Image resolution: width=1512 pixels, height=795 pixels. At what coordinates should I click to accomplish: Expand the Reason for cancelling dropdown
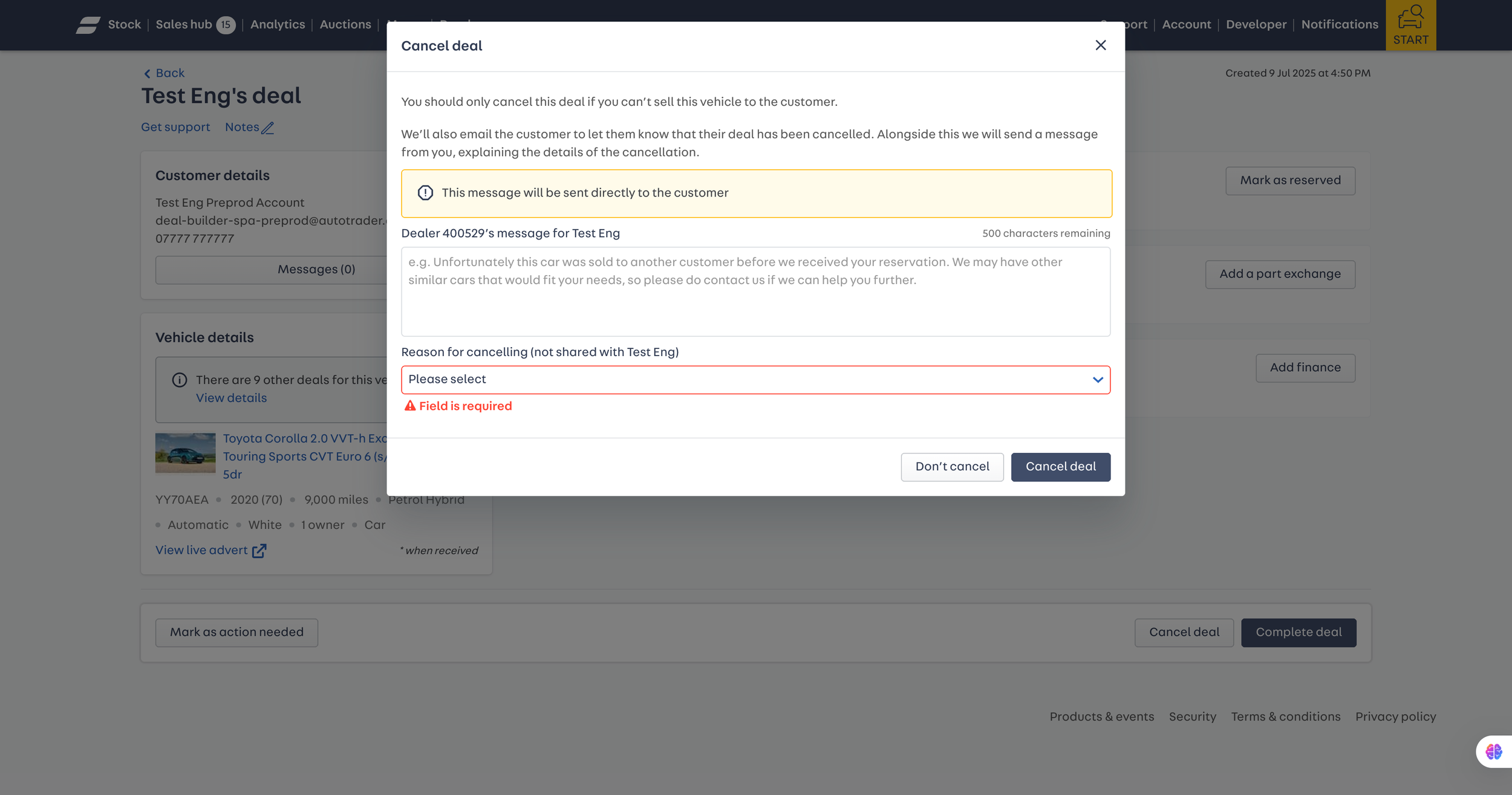[x=755, y=380]
